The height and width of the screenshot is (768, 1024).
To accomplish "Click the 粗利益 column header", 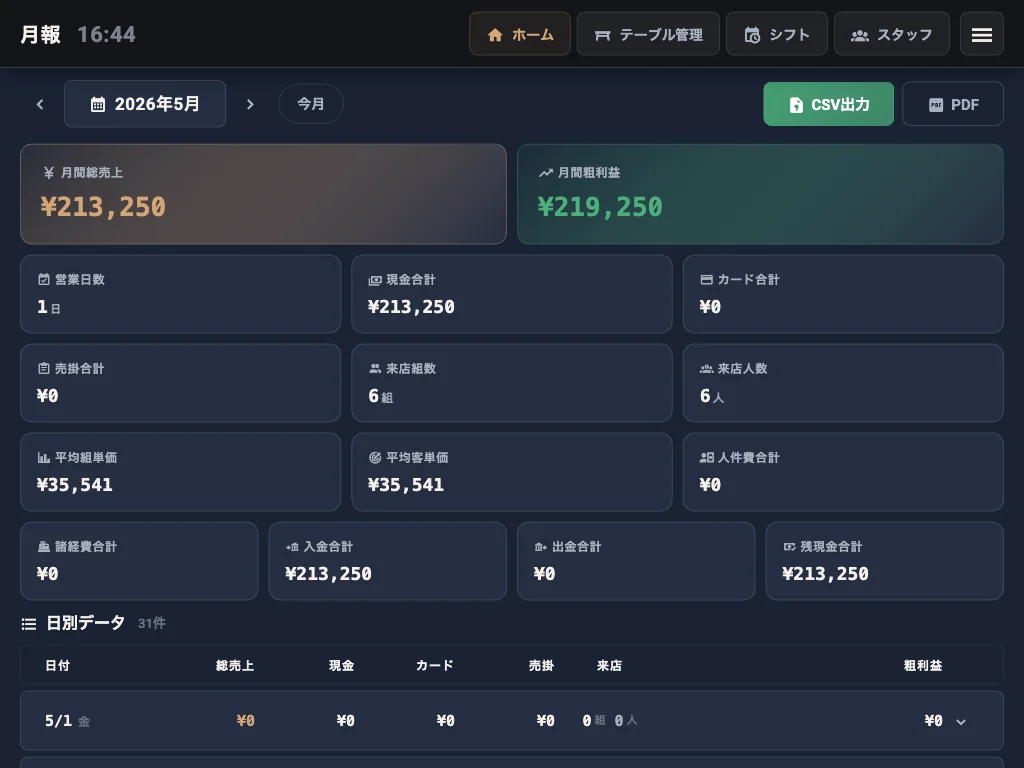I will [923, 665].
